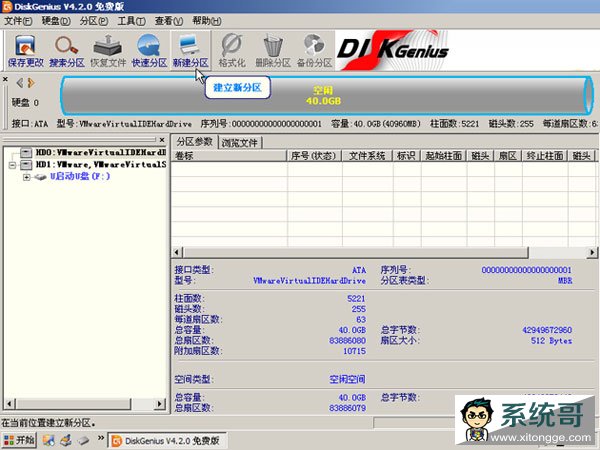Switch to Partition Parameters (分区参数) tab
The width and height of the screenshot is (600, 450).
pyautogui.click(x=194, y=142)
